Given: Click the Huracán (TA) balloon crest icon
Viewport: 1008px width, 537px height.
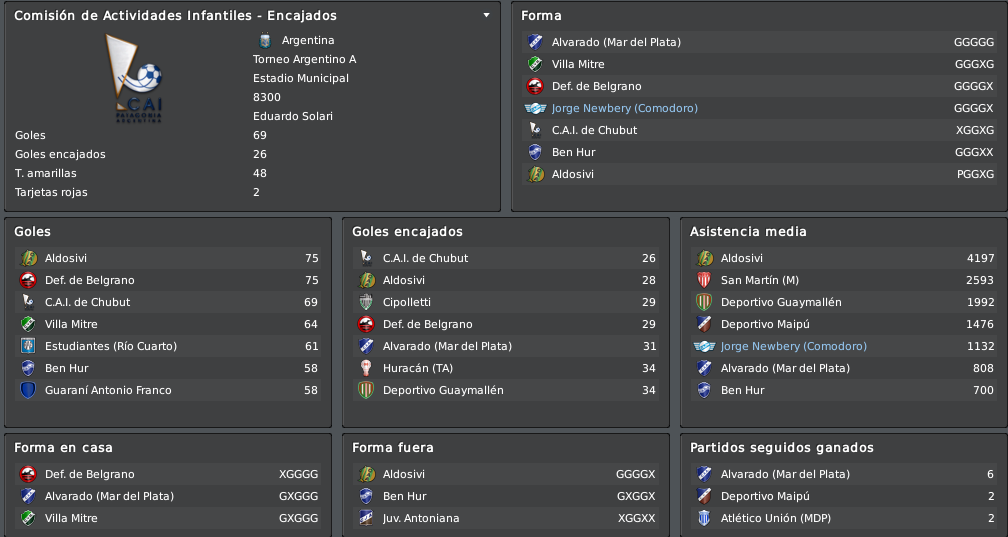Looking at the screenshot, I should click(x=366, y=368).
